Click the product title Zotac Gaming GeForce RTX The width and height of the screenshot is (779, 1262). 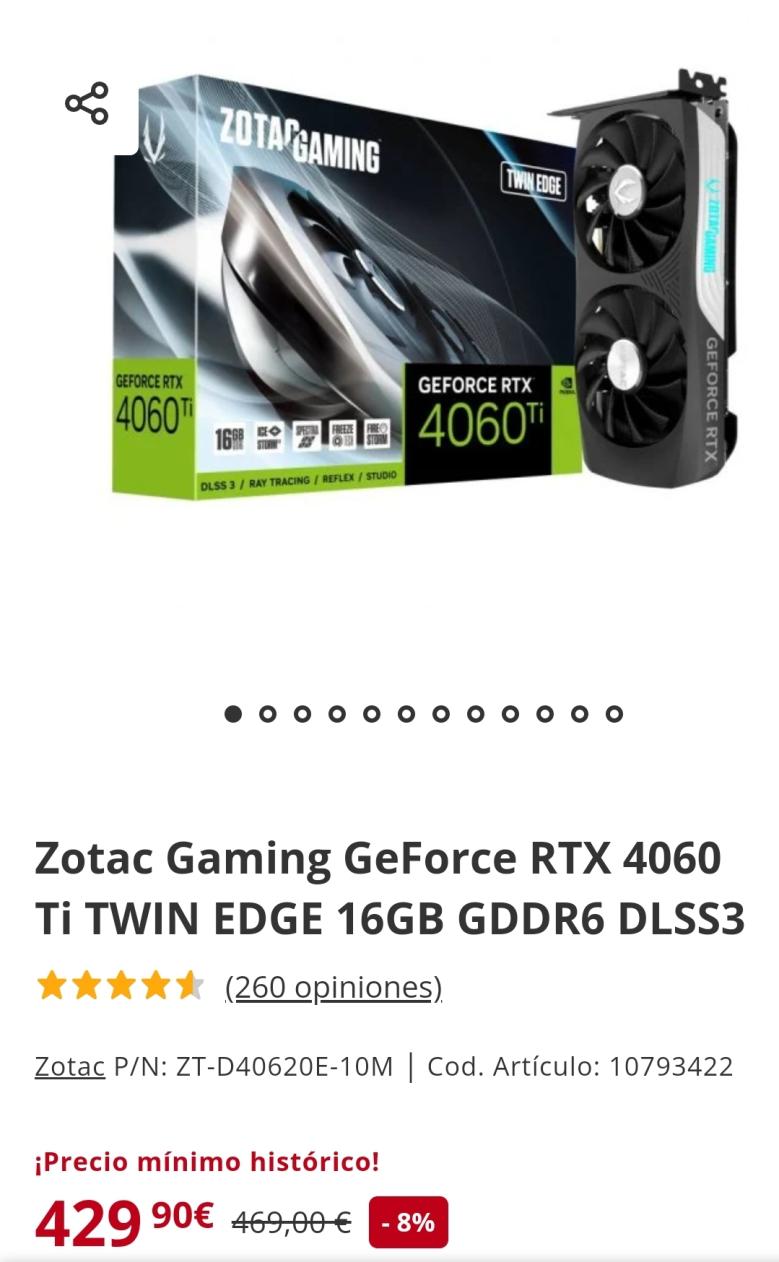pyautogui.click(x=390, y=889)
